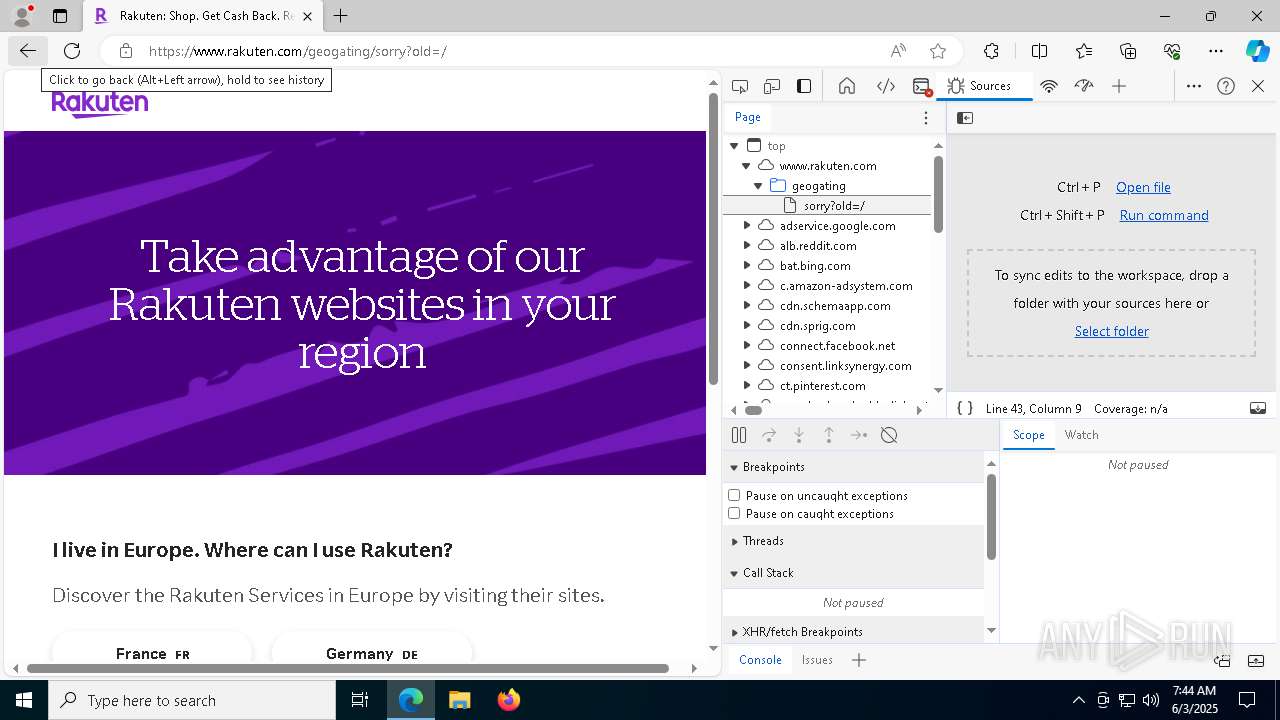This screenshot has width=1280, height=720.
Task: Open DevTools help question mark icon
Action: pyautogui.click(x=1226, y=86)
